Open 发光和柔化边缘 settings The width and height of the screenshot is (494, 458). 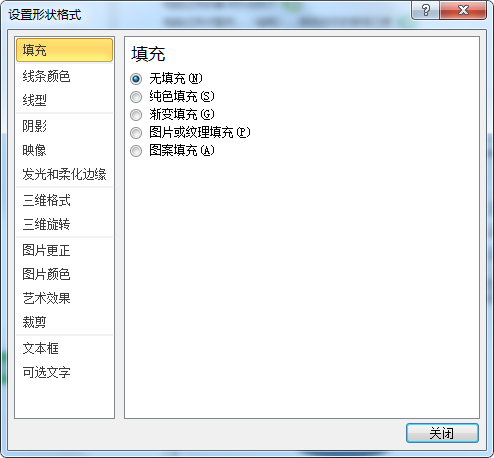64,174
